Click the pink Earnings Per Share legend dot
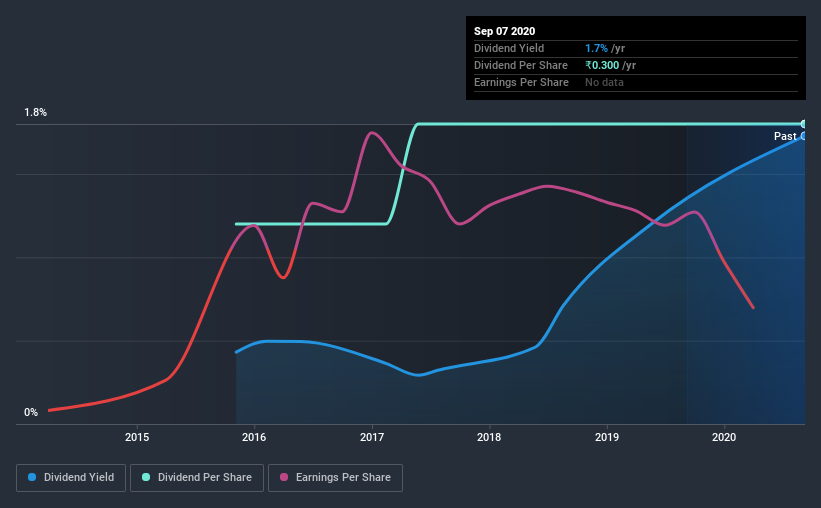 [x=284, y=477]
